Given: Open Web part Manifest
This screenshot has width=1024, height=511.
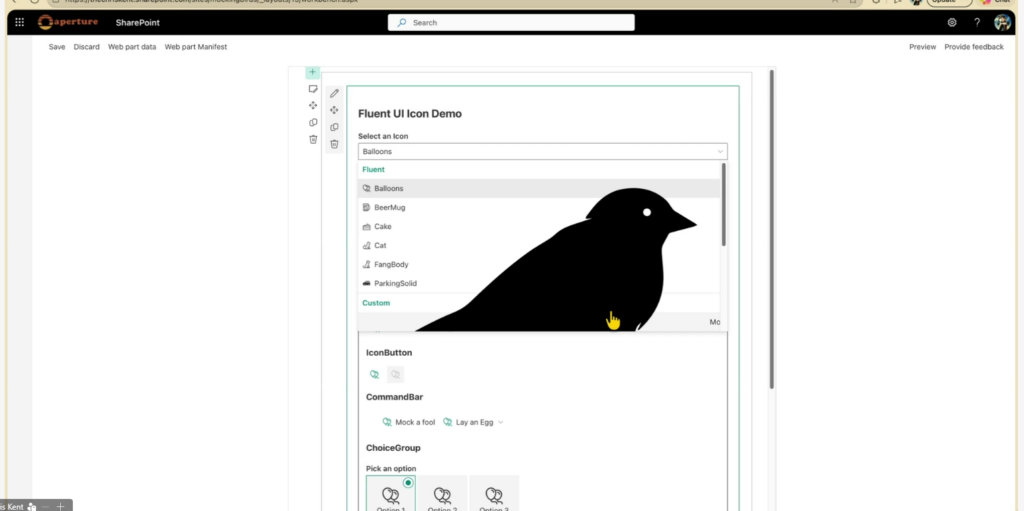Looking at the screenshot, I should [196, 47].
